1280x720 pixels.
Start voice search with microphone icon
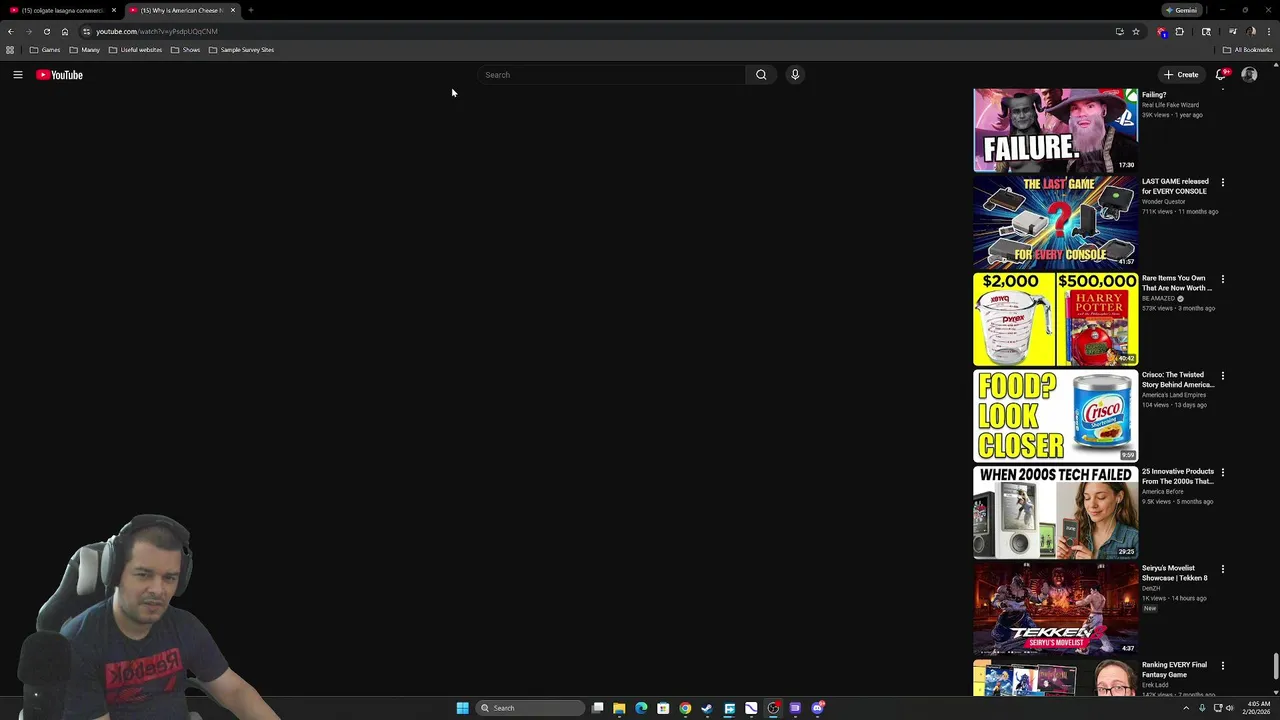(795, 75)
